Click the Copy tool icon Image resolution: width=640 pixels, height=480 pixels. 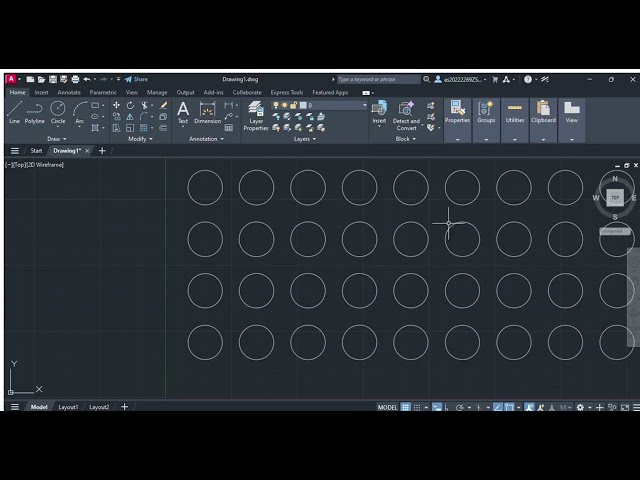tap(116, 117)
